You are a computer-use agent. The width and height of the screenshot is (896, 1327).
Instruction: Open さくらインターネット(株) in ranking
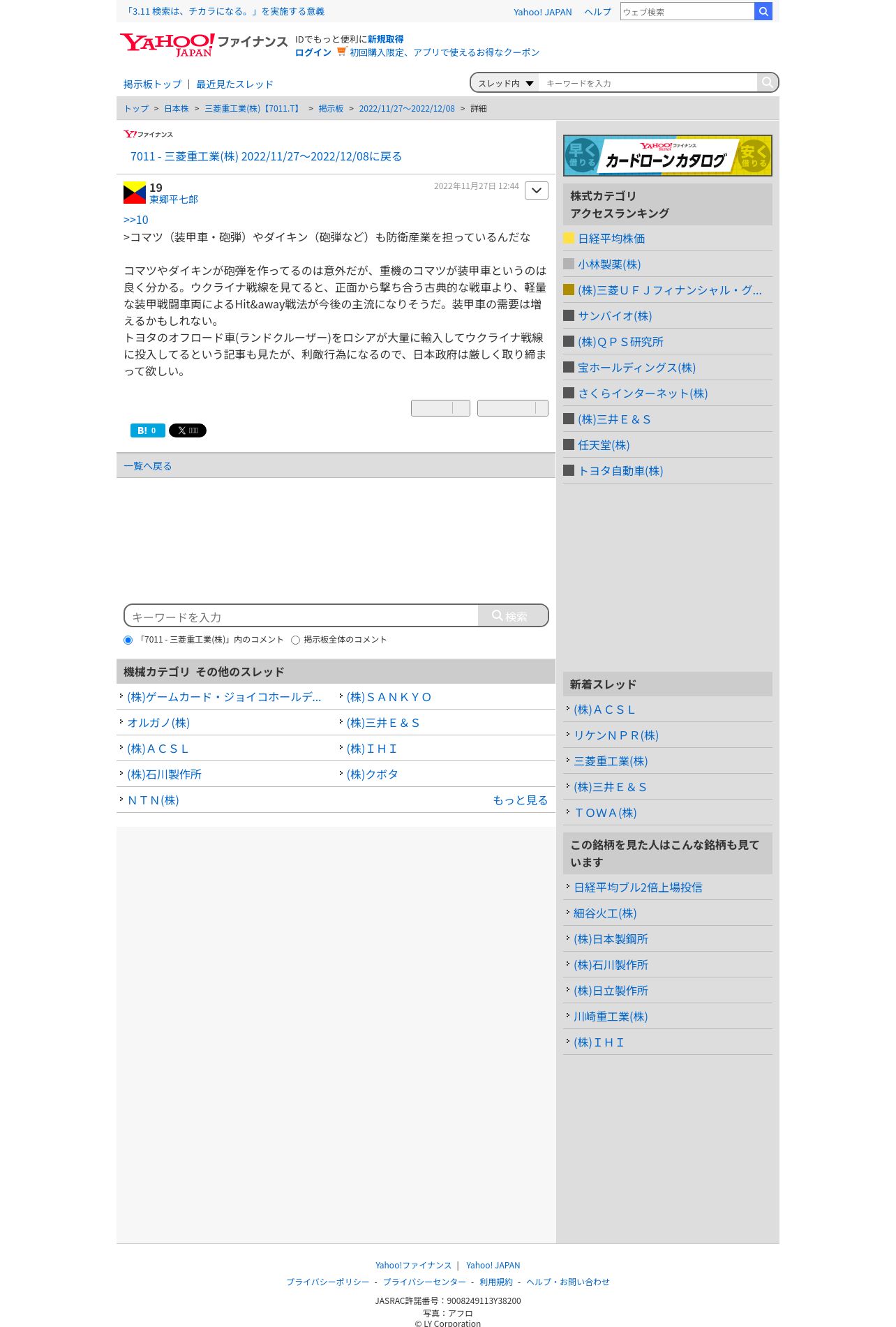[643, 393]
